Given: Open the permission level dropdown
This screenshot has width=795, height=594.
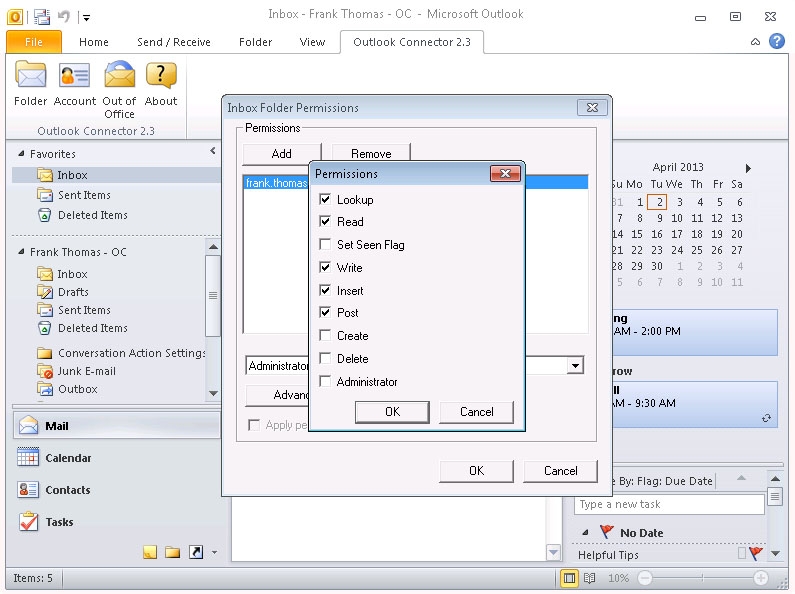Looking at the screenshot, I should coord(575,365).
